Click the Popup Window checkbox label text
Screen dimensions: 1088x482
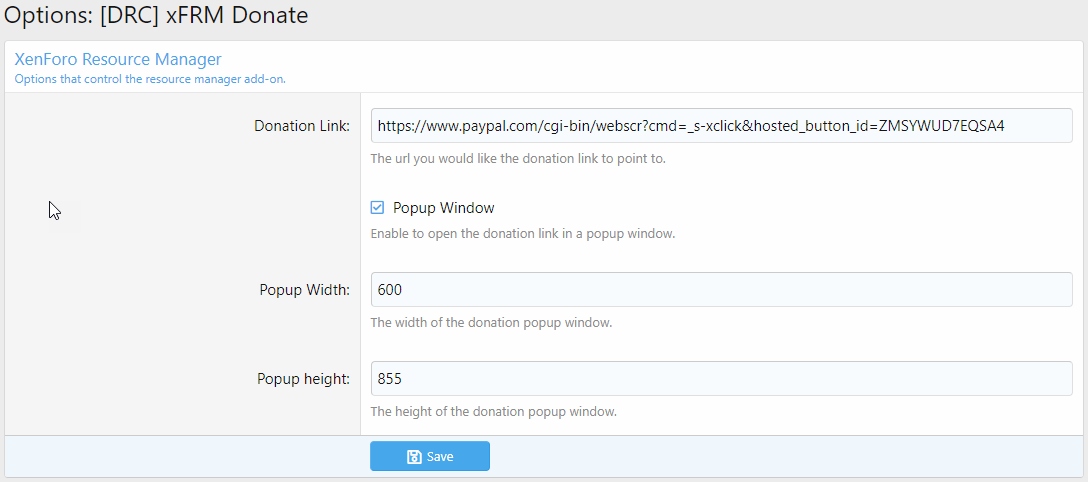[x=443, y=208]
